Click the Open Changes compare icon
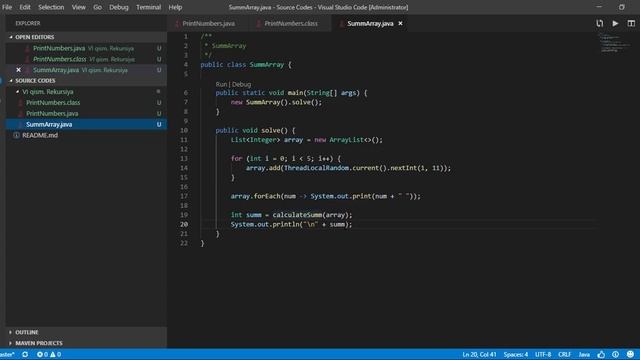The width and height of the screenshot is (640, 360). [599, 24]
